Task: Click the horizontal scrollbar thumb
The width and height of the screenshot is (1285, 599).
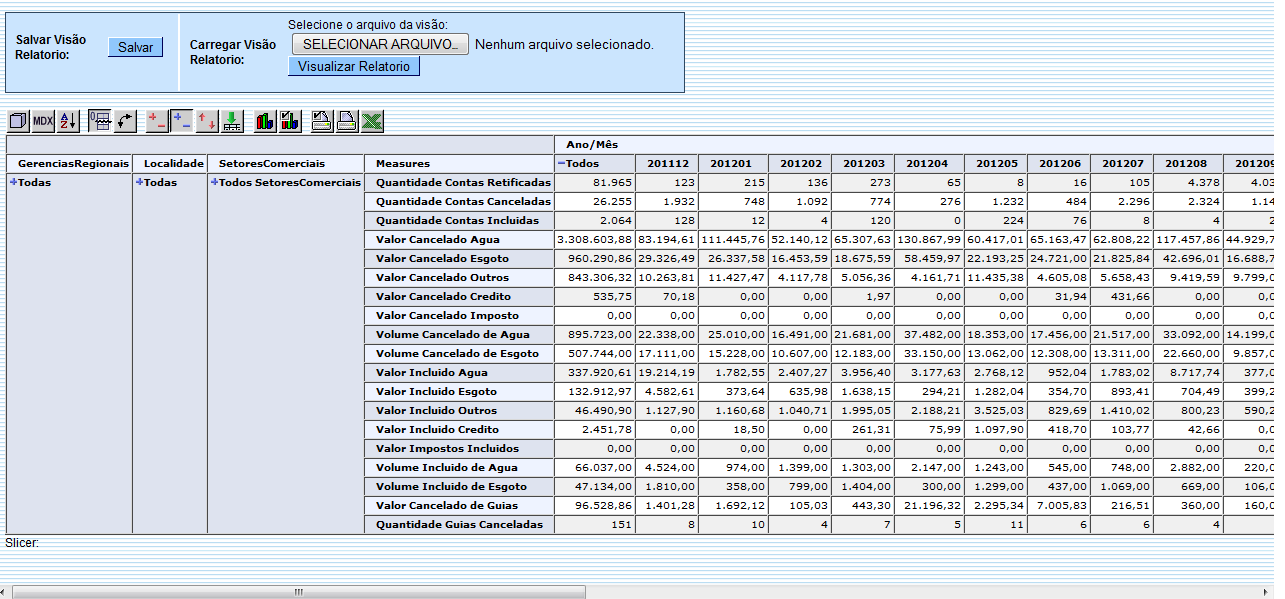Action: click(x=298, y=592)
